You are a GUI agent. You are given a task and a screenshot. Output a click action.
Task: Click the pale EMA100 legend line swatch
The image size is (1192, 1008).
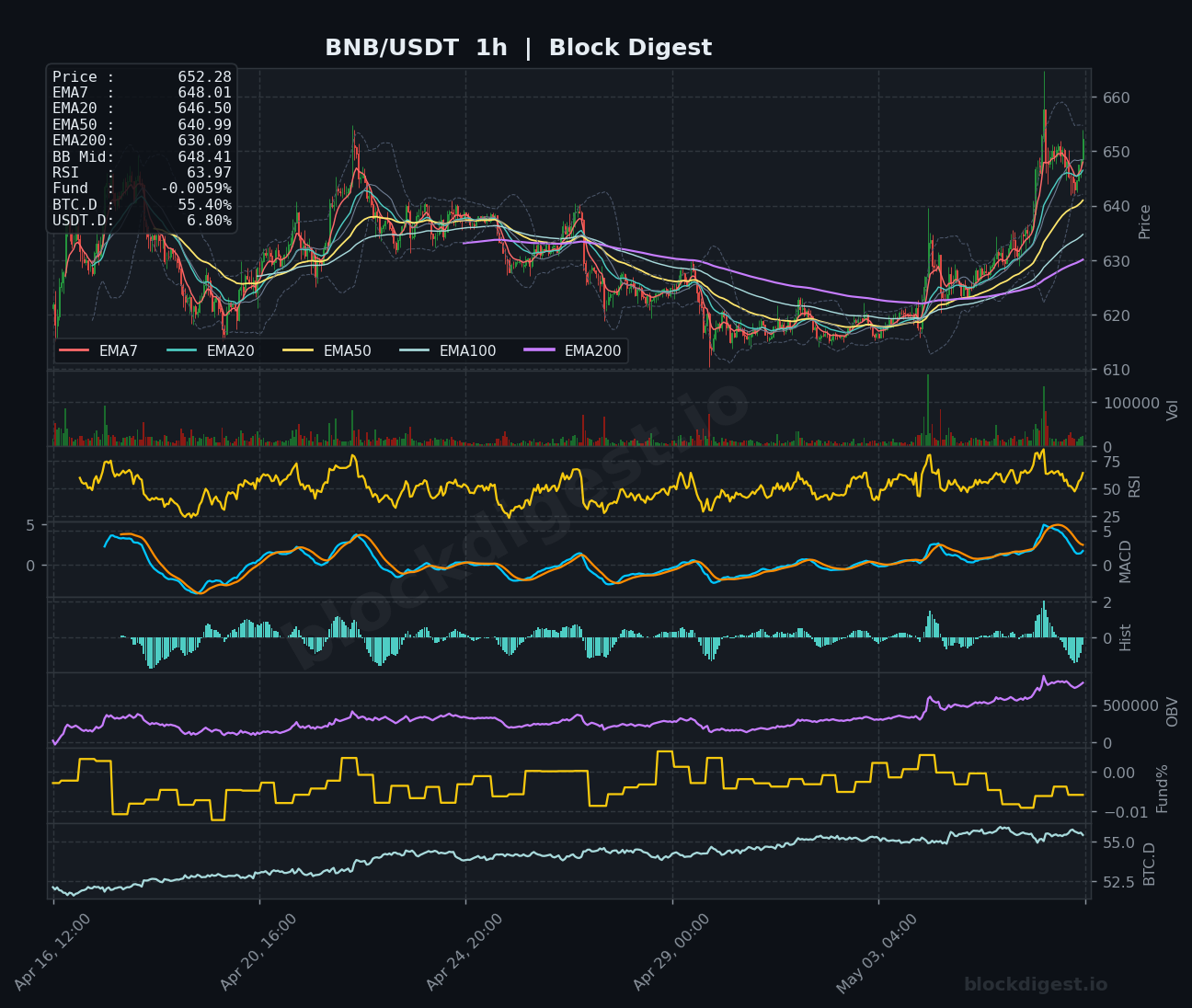pos(415,350)
